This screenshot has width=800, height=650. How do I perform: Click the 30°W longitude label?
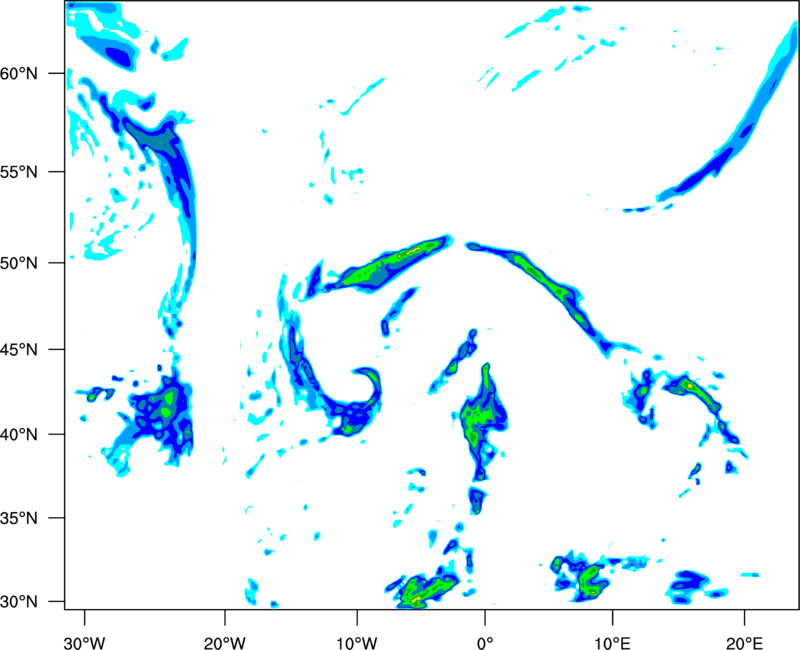click(x=85, y=643)
